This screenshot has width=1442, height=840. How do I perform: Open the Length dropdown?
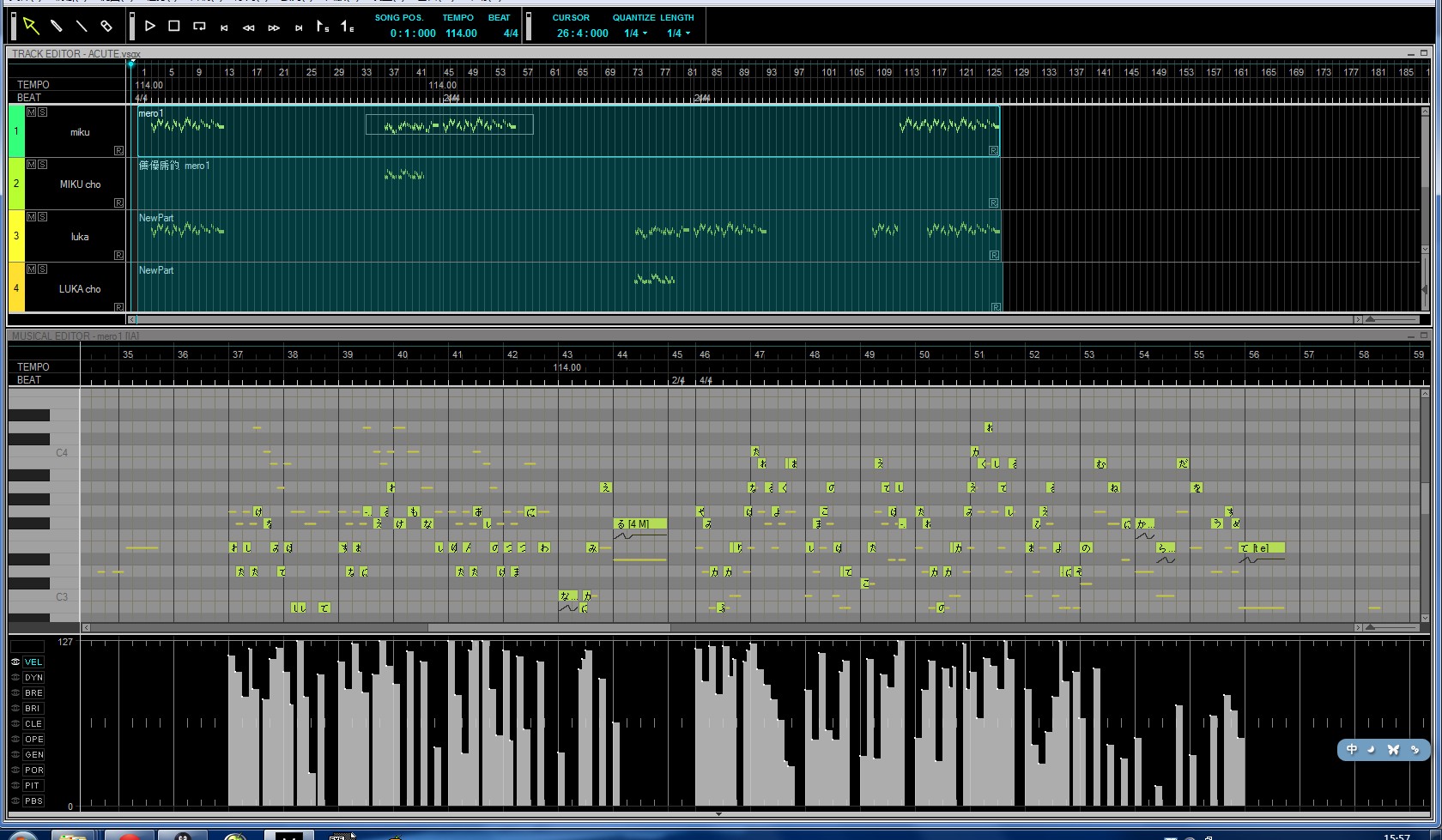678,33
